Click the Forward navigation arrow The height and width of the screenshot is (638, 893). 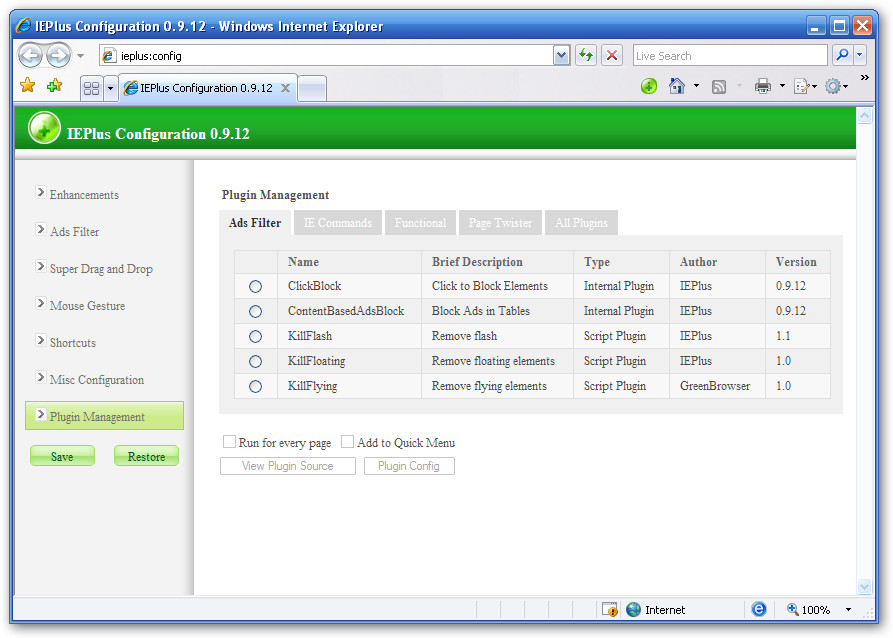tap(58, 56)
